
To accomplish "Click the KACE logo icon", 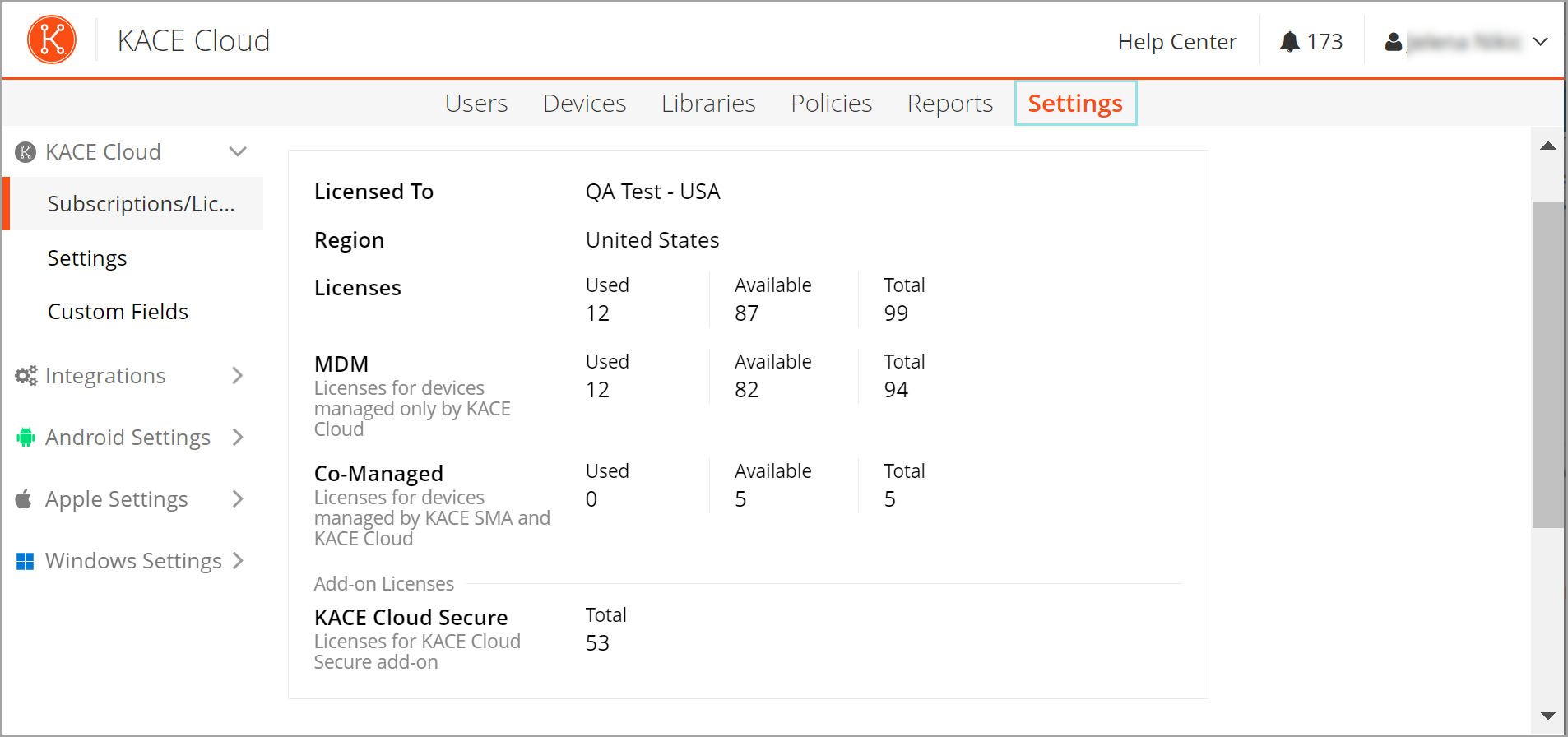I will pyautogui.click(x=52, y=39).
